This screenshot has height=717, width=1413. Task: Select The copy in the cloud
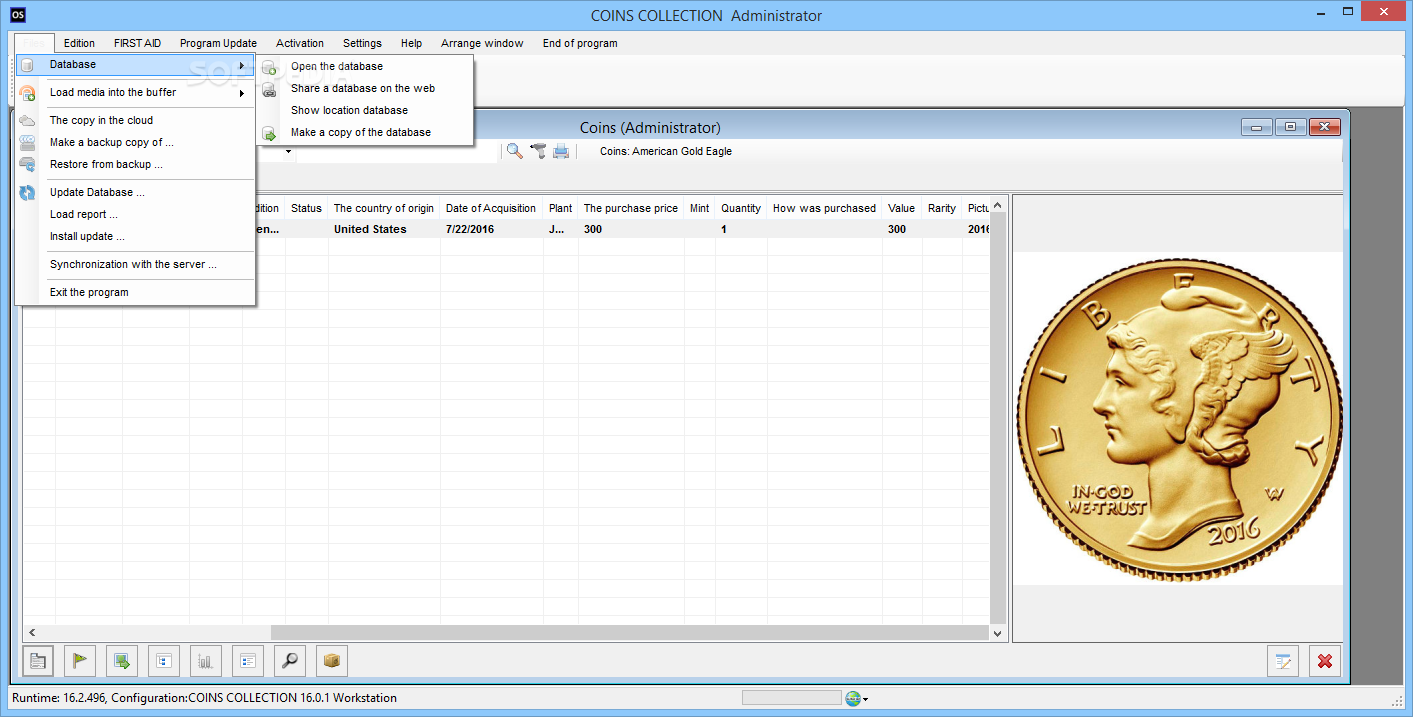(101, 120)
